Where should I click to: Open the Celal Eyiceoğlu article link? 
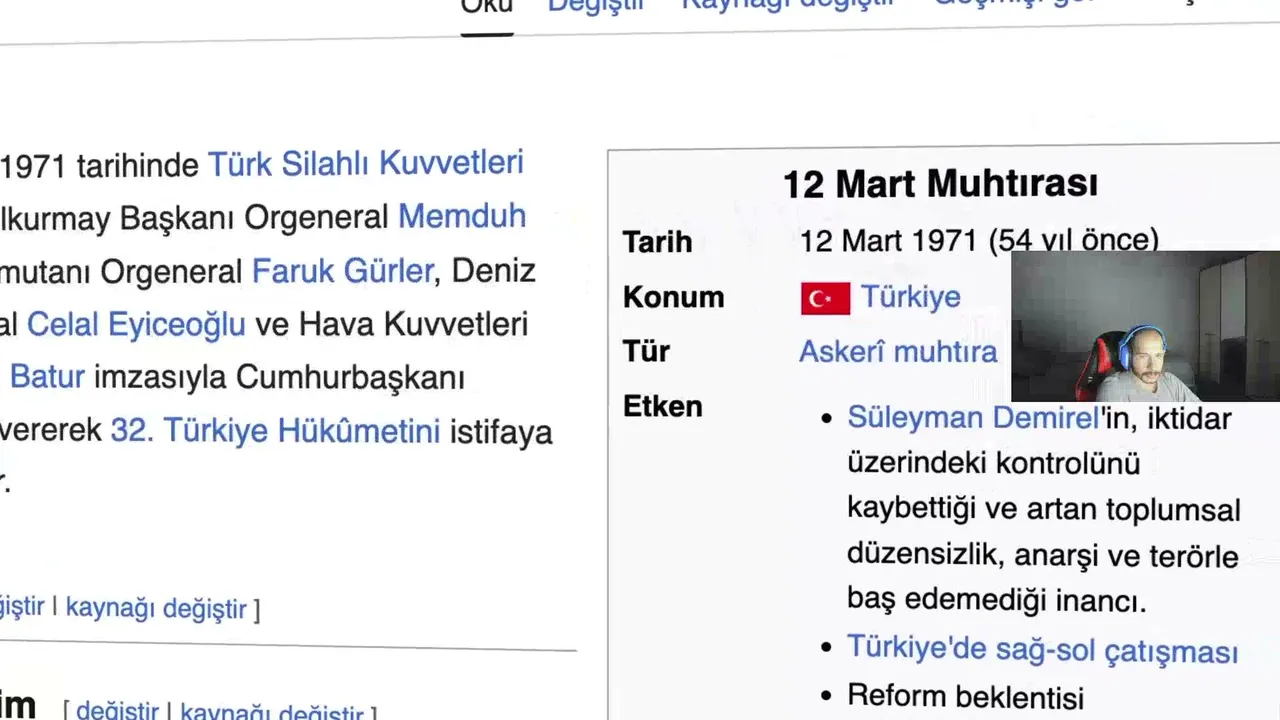[136, 325]
